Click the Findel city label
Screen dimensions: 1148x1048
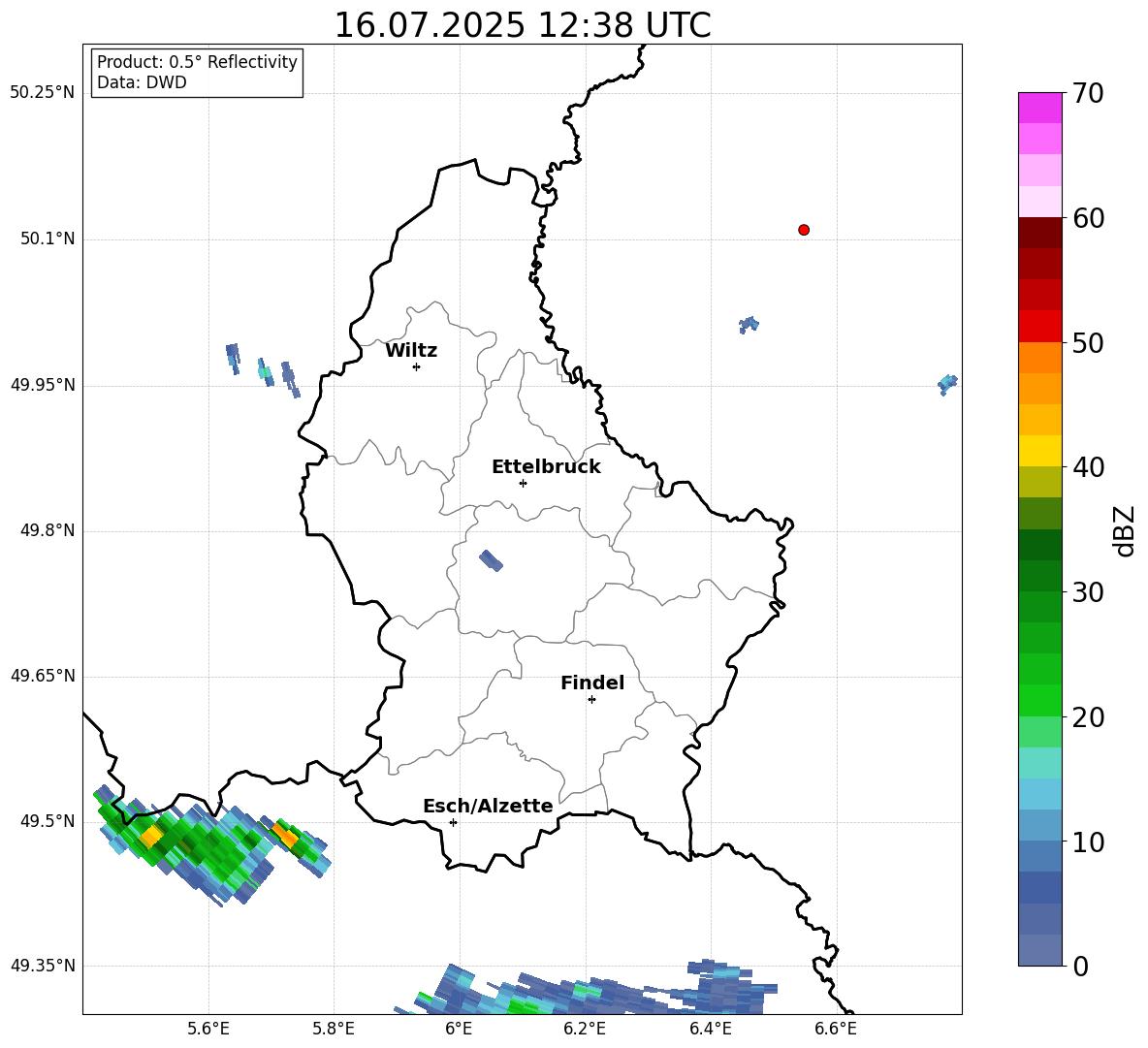tap(592, 683)
